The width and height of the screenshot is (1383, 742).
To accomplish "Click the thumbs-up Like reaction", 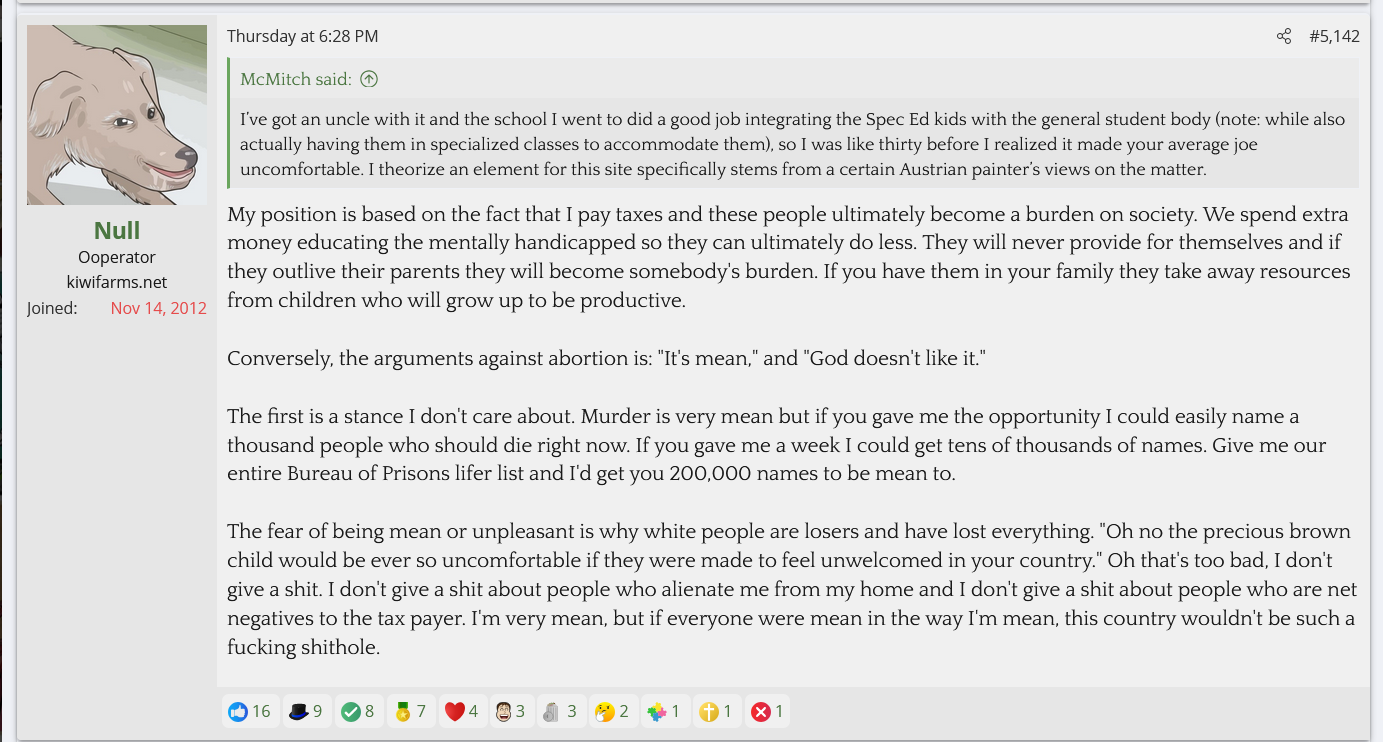I will [249, 712].
